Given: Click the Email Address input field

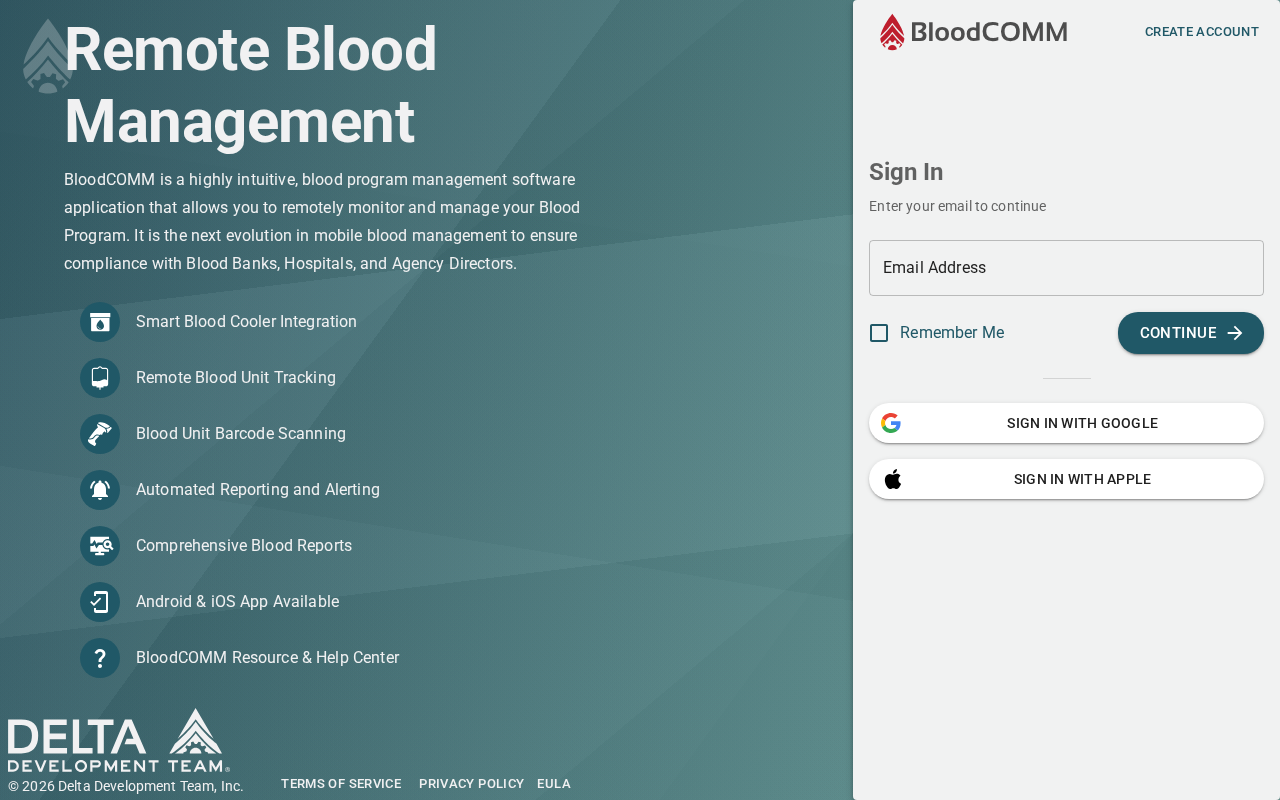Looking at the screenshot, I should click(1066, 268).
